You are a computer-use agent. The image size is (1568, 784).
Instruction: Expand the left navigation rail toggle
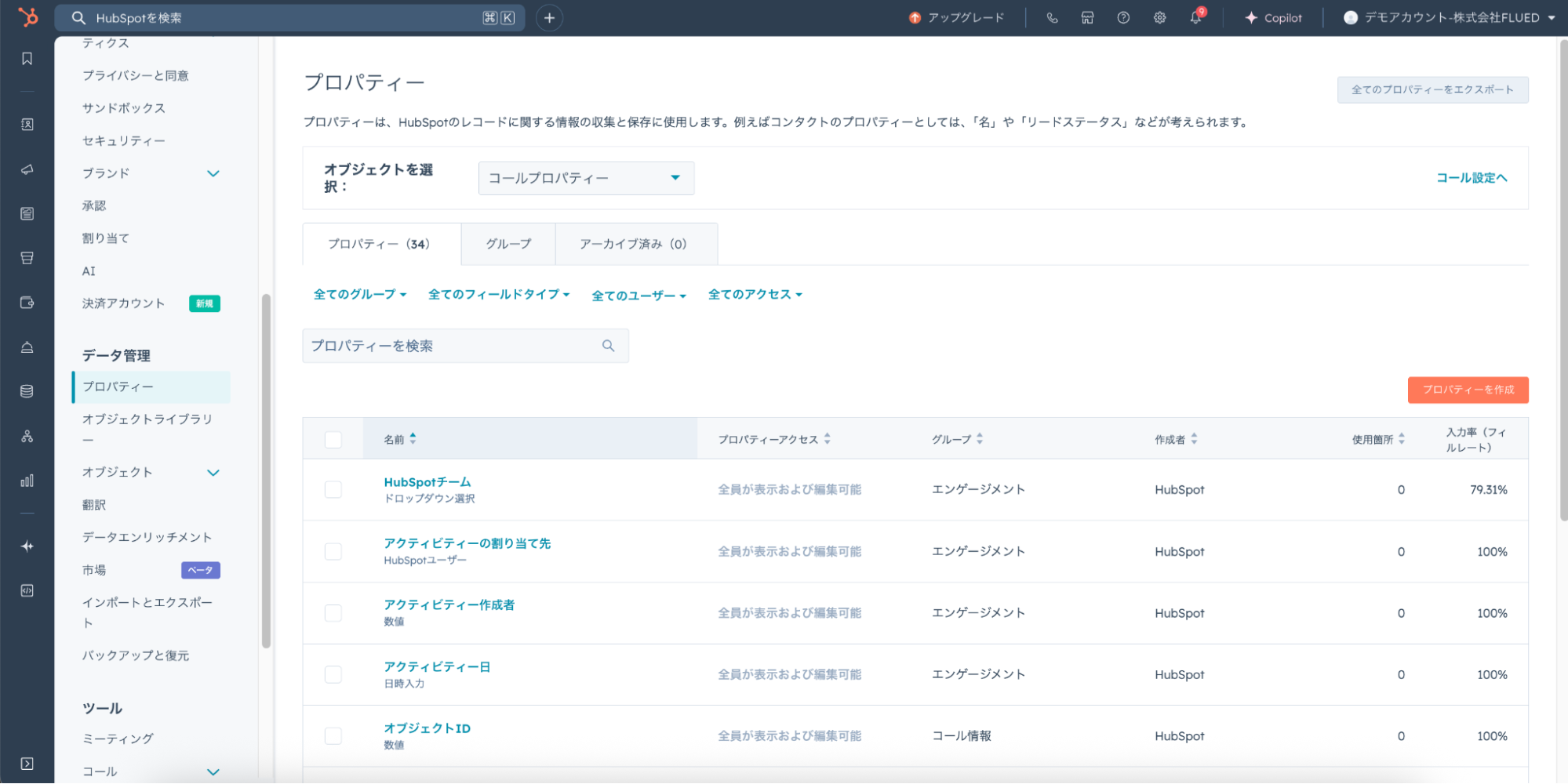point(27,764)
